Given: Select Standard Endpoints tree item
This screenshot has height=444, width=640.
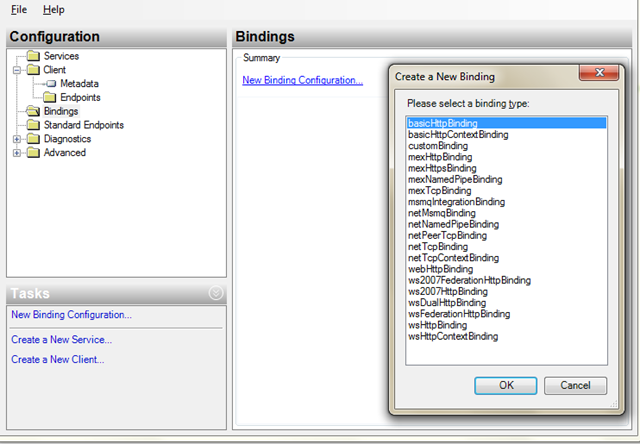Looking at the screenshot, I should (84, 125).
